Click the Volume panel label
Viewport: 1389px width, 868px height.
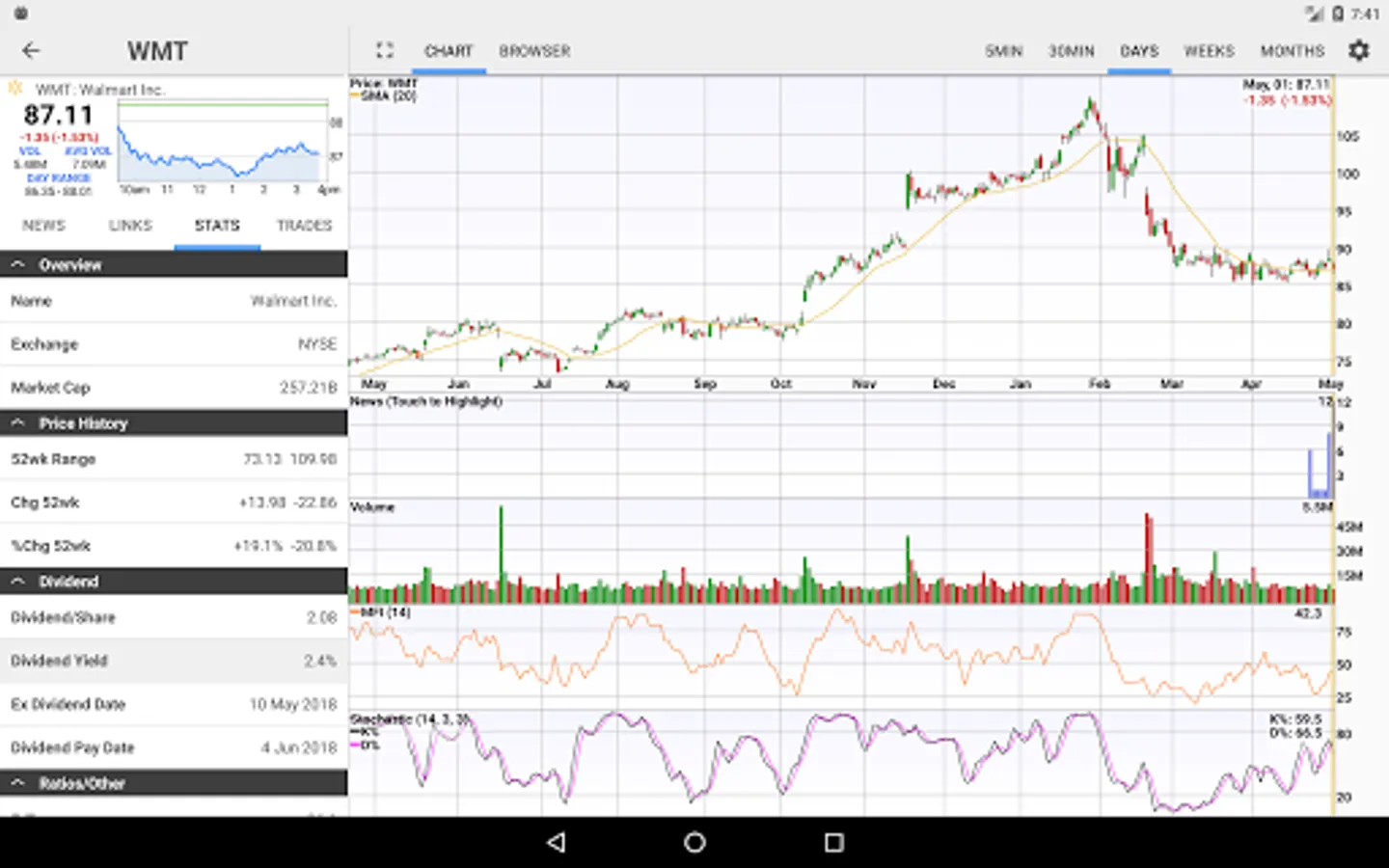click(372, 506)
